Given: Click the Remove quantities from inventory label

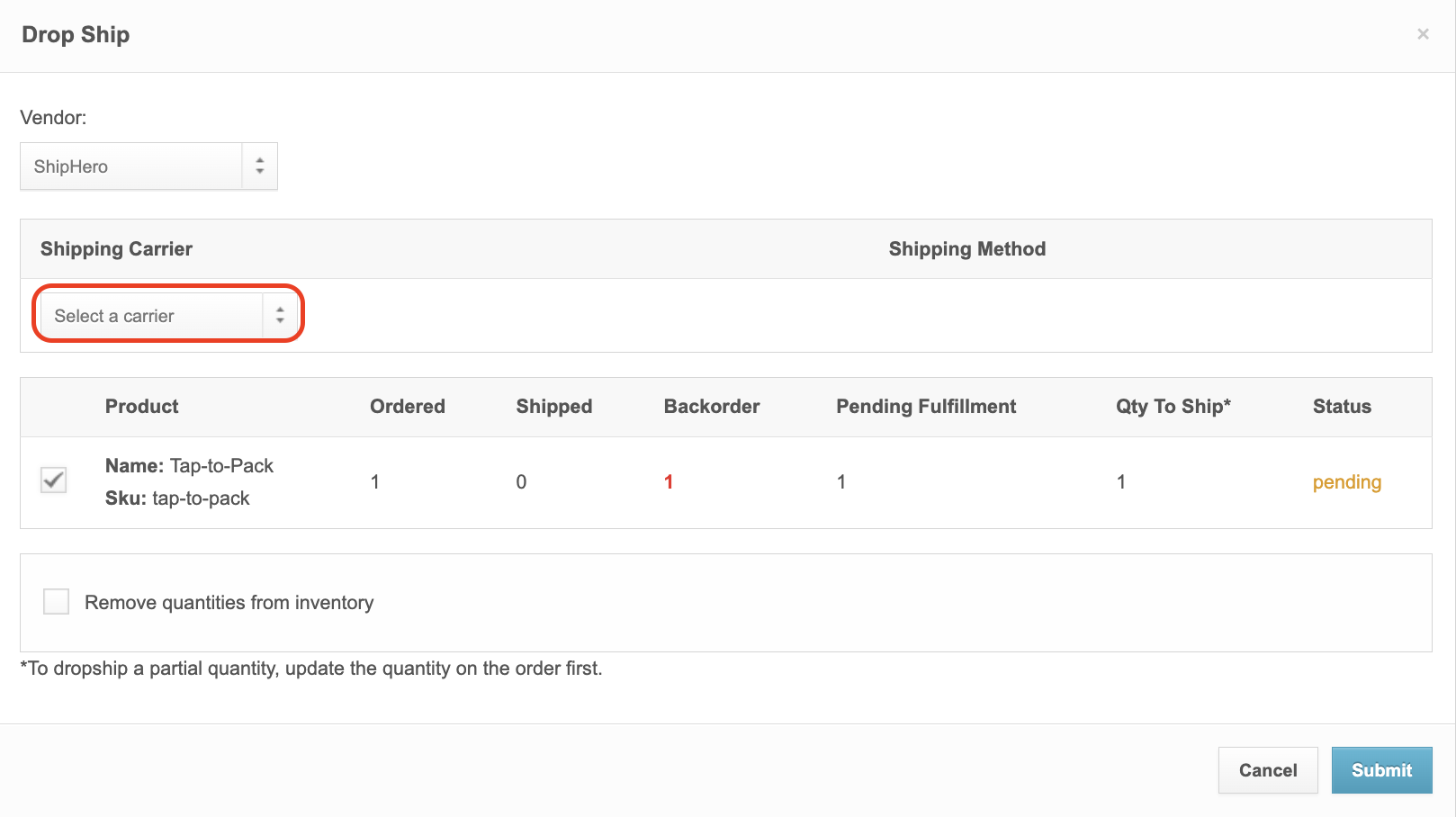Looking at the screenshot, I should pos(229,603).
